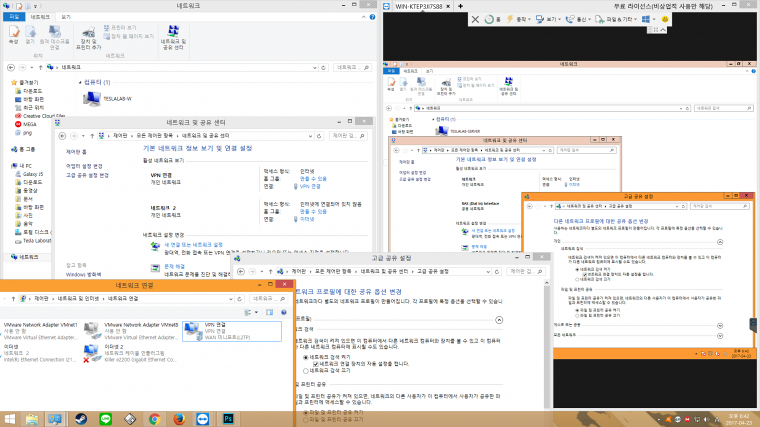Switch to 네트워크 ribbon tab in local explorer
Viewport: 760px width, 427px height.
[40, 17]
